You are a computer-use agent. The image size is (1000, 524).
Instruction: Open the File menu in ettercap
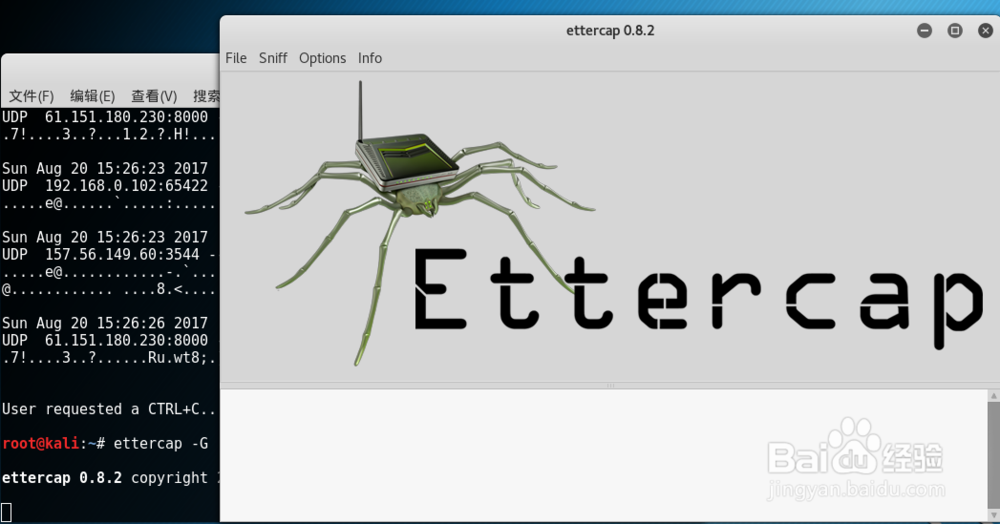pos(235,58)
